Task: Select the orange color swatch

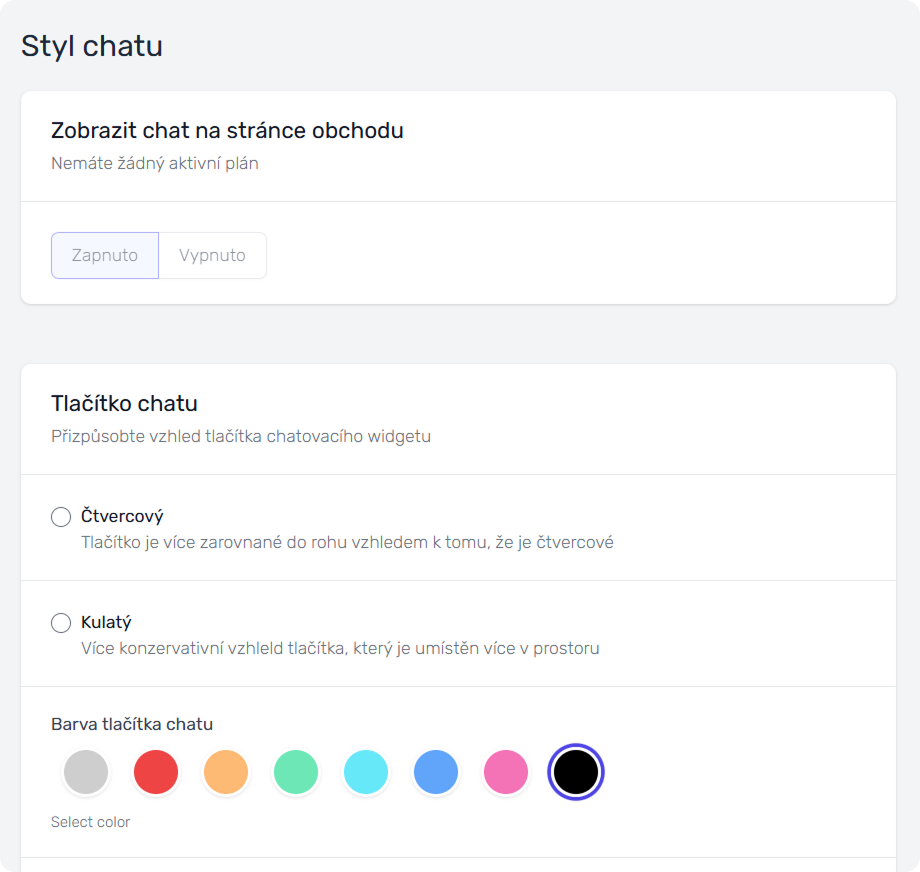Action: [226, 773]
